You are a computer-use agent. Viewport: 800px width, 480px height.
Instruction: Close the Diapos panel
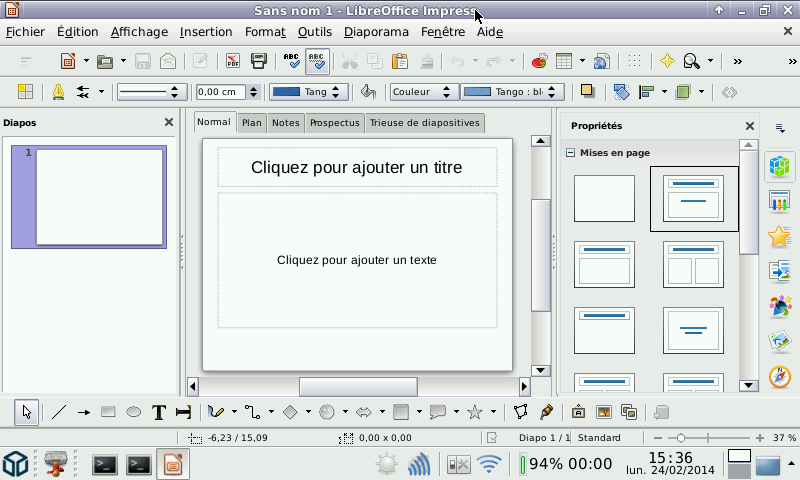tap(169, 122)
